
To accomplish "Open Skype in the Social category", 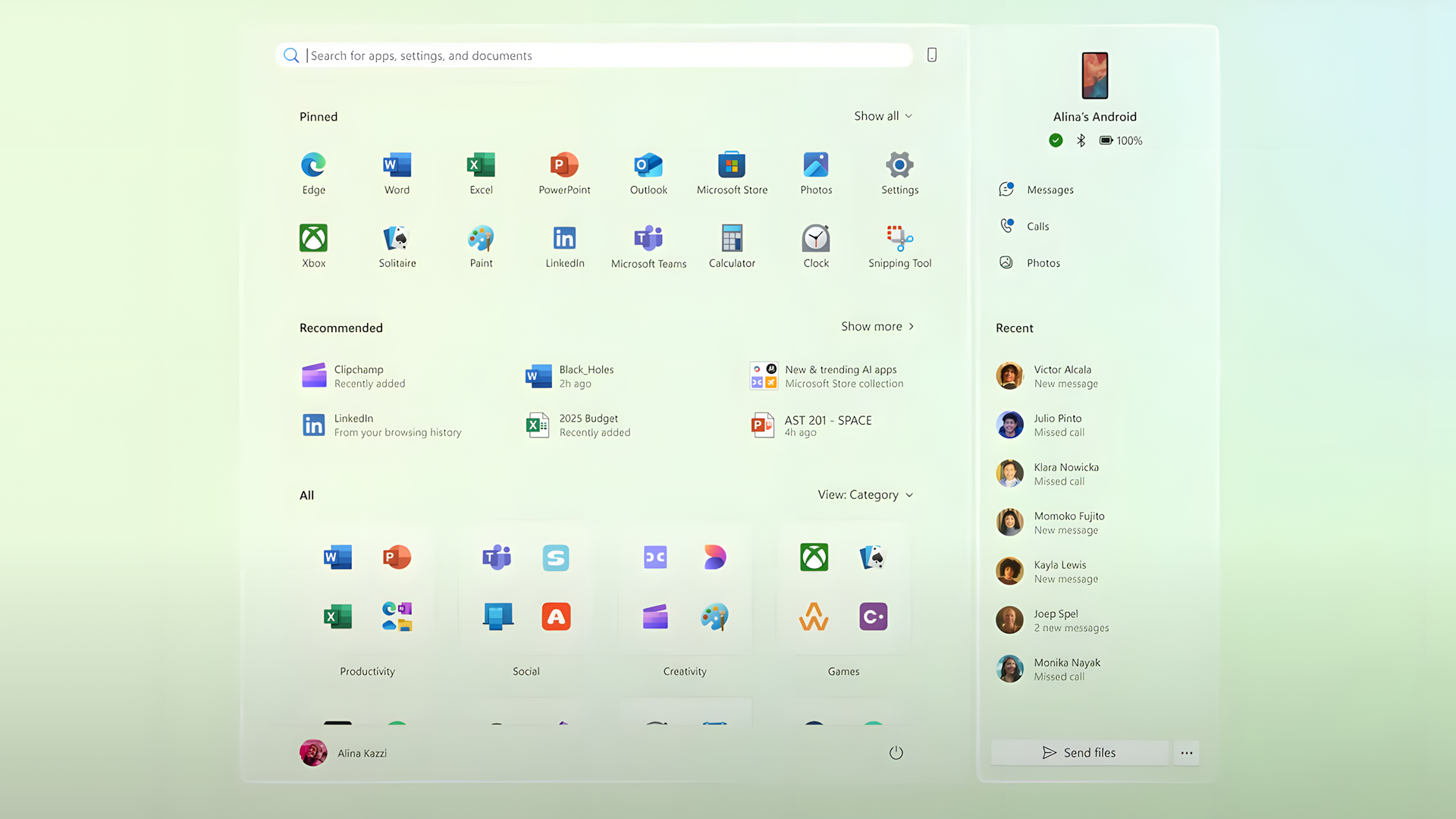I will click(x=556, y=557).
